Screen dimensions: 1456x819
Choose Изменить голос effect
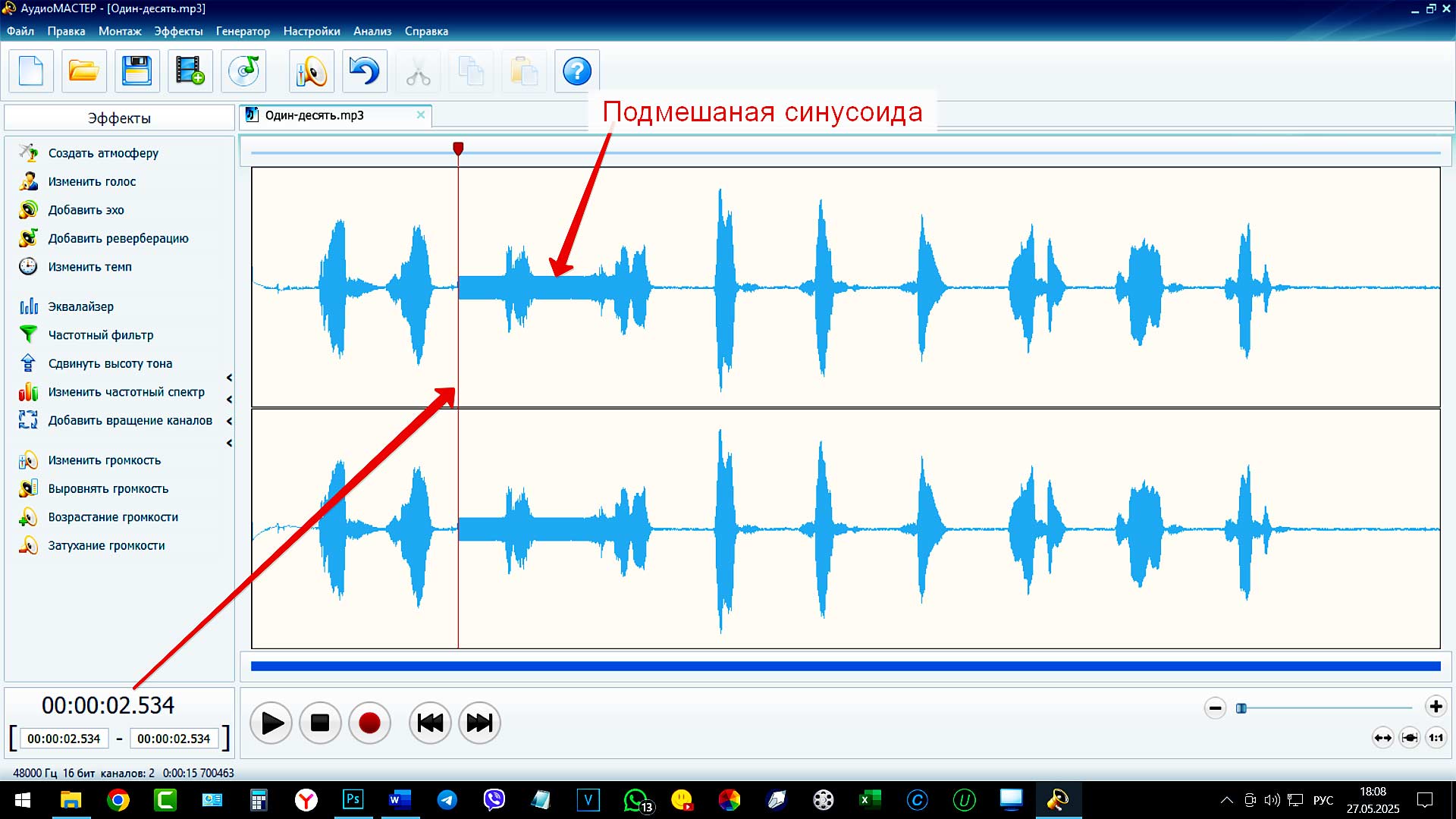(x=92, y=182)
